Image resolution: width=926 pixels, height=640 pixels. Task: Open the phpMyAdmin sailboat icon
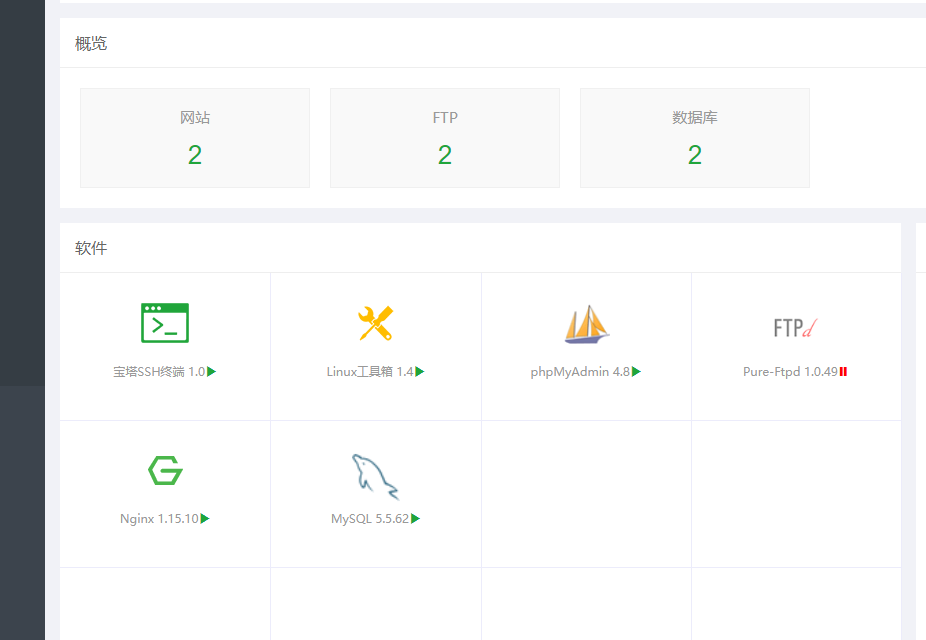tap(586, 324)
